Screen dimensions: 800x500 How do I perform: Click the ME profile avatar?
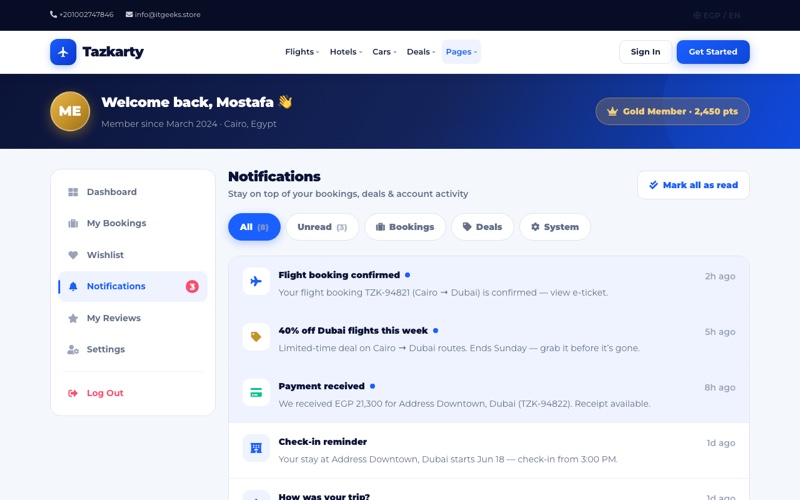coord(70,111)
